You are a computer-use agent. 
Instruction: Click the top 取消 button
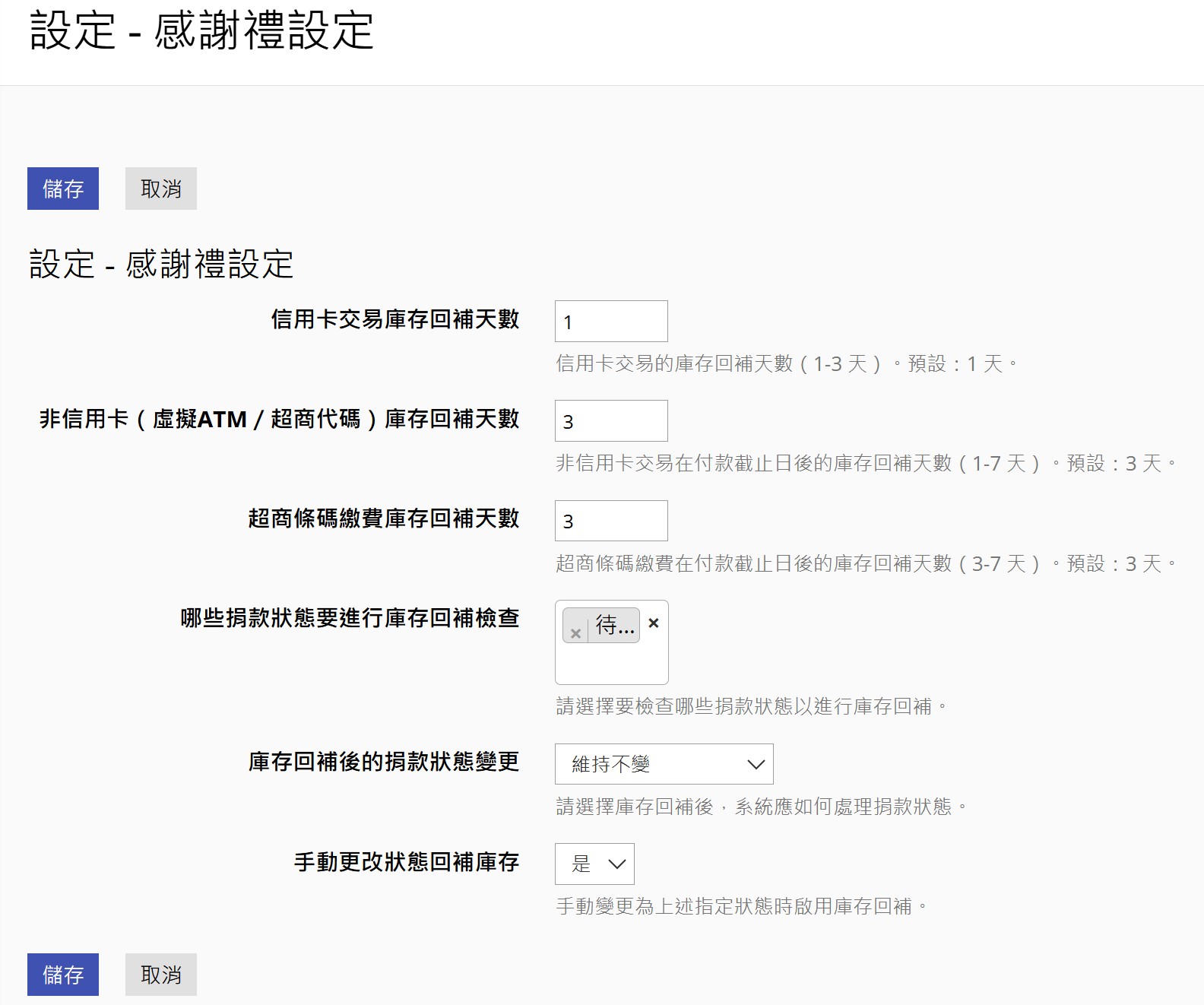click(x=161, y=189)
